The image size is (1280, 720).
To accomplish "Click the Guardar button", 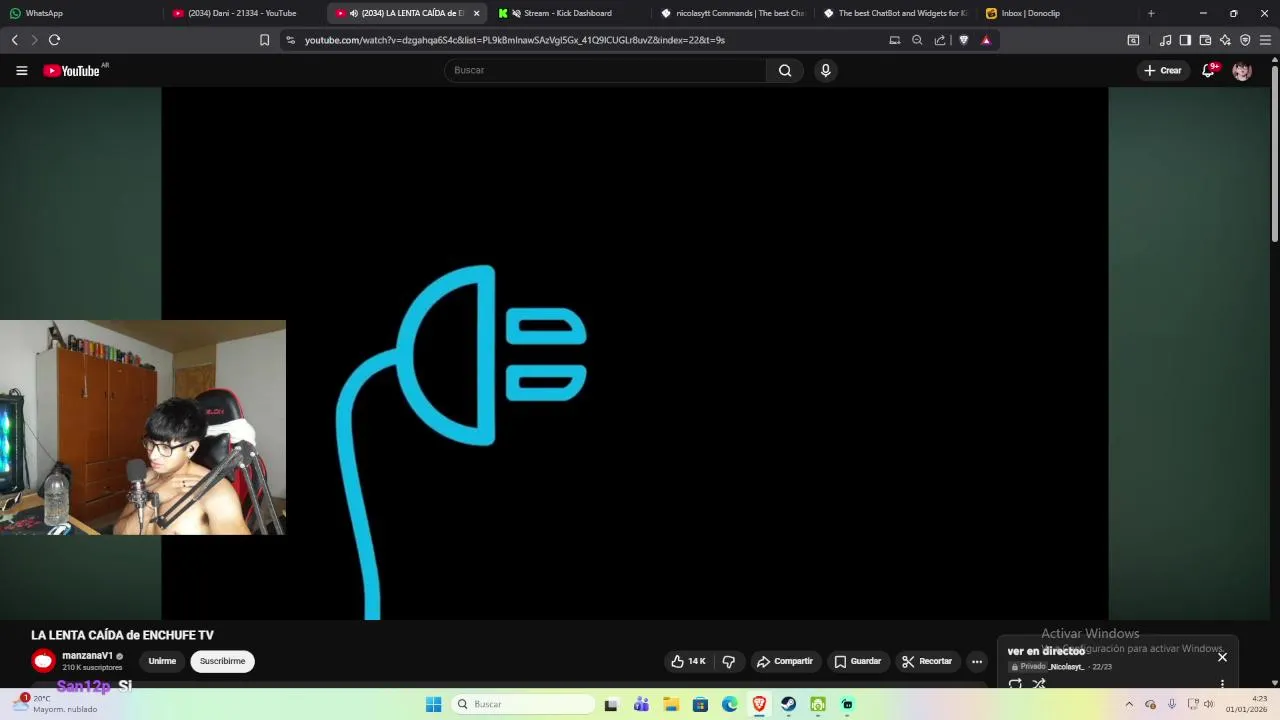I will click(857, 661).
